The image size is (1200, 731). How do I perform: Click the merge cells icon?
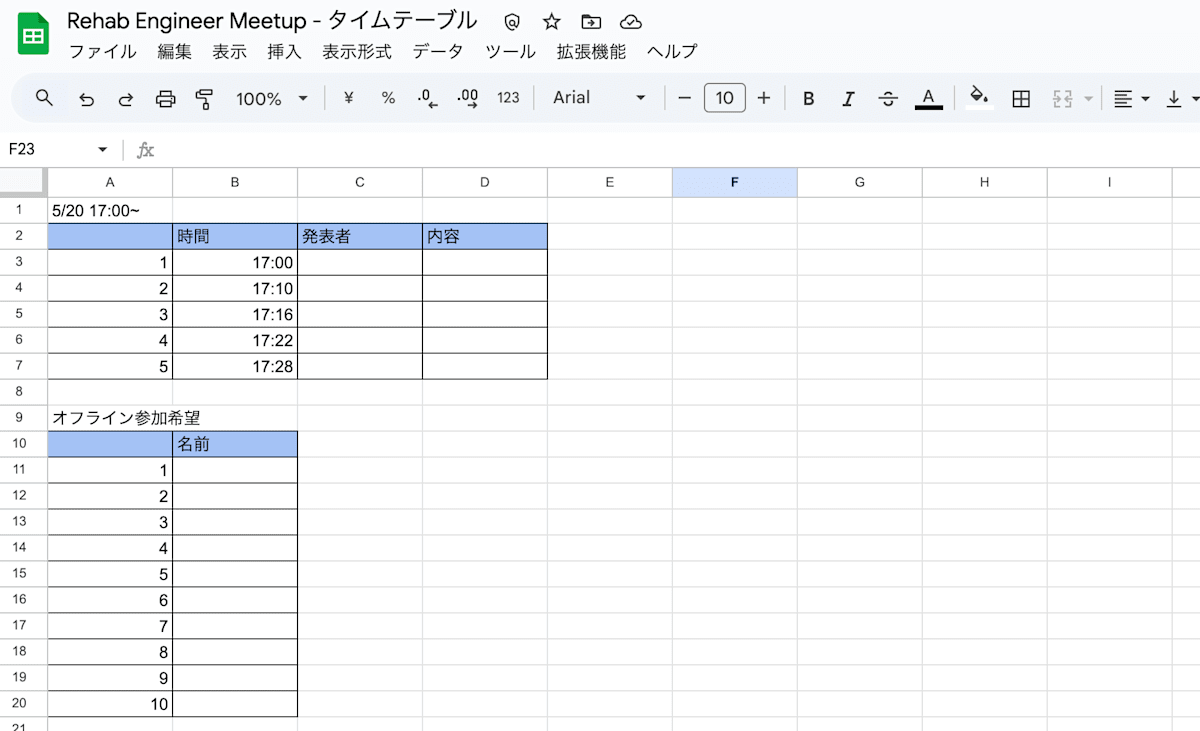[x=1062, y=98]
